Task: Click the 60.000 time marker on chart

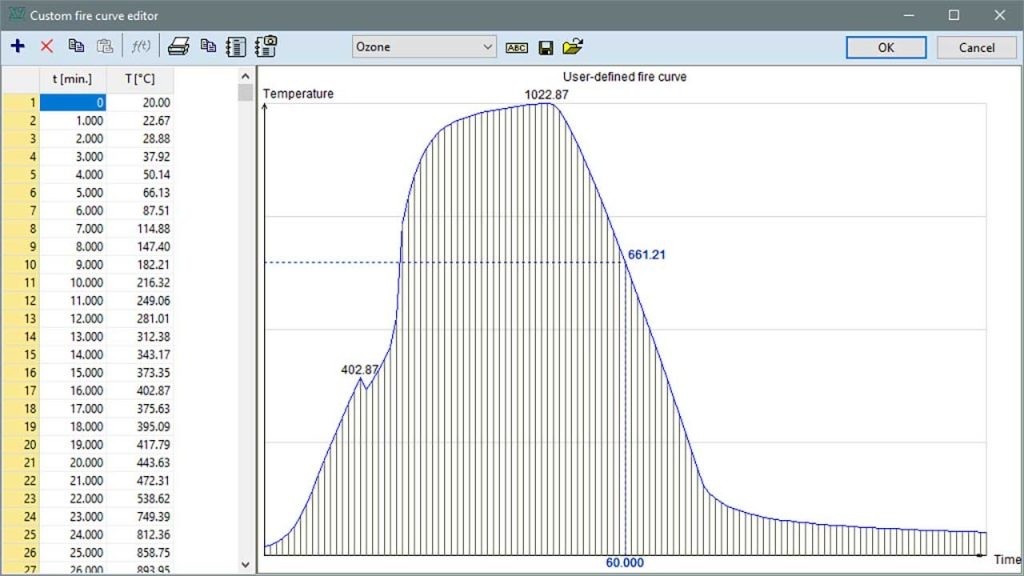Action: click(624, 563)
